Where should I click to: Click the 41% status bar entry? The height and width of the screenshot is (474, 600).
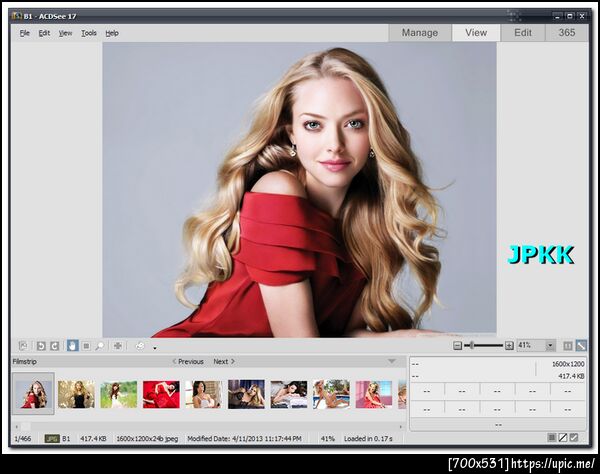coord(328,438)
